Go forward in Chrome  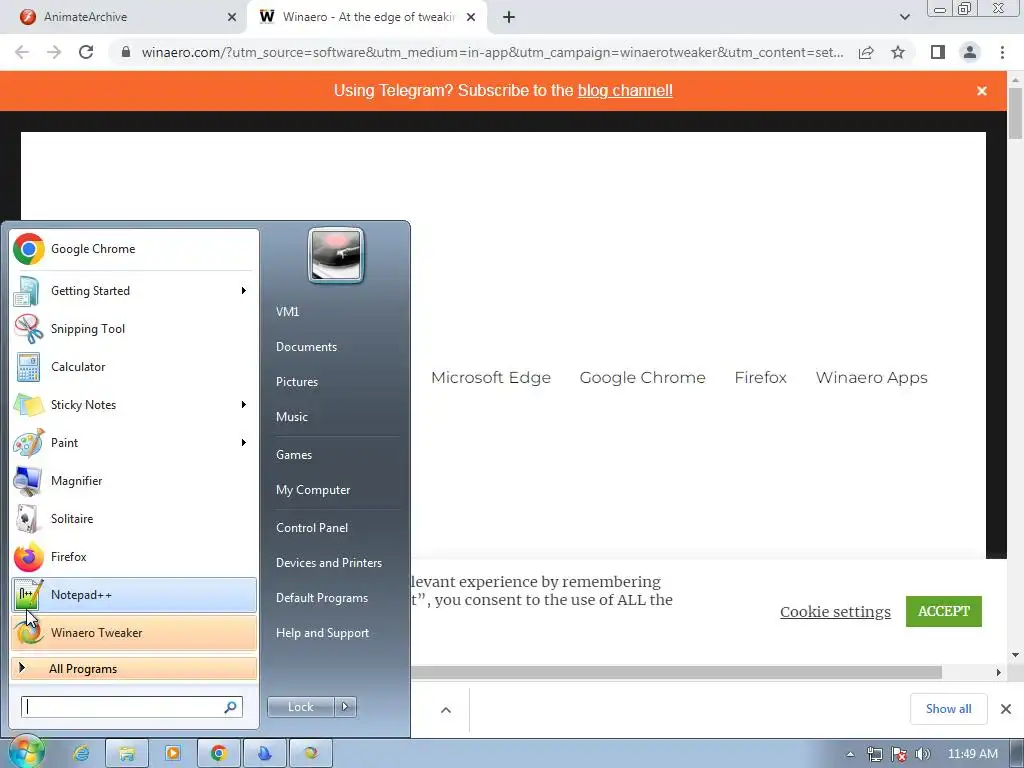[54, 52]
